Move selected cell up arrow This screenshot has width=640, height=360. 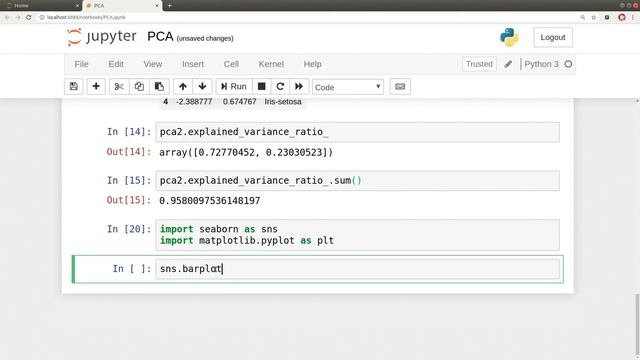[x=183, y=87]
